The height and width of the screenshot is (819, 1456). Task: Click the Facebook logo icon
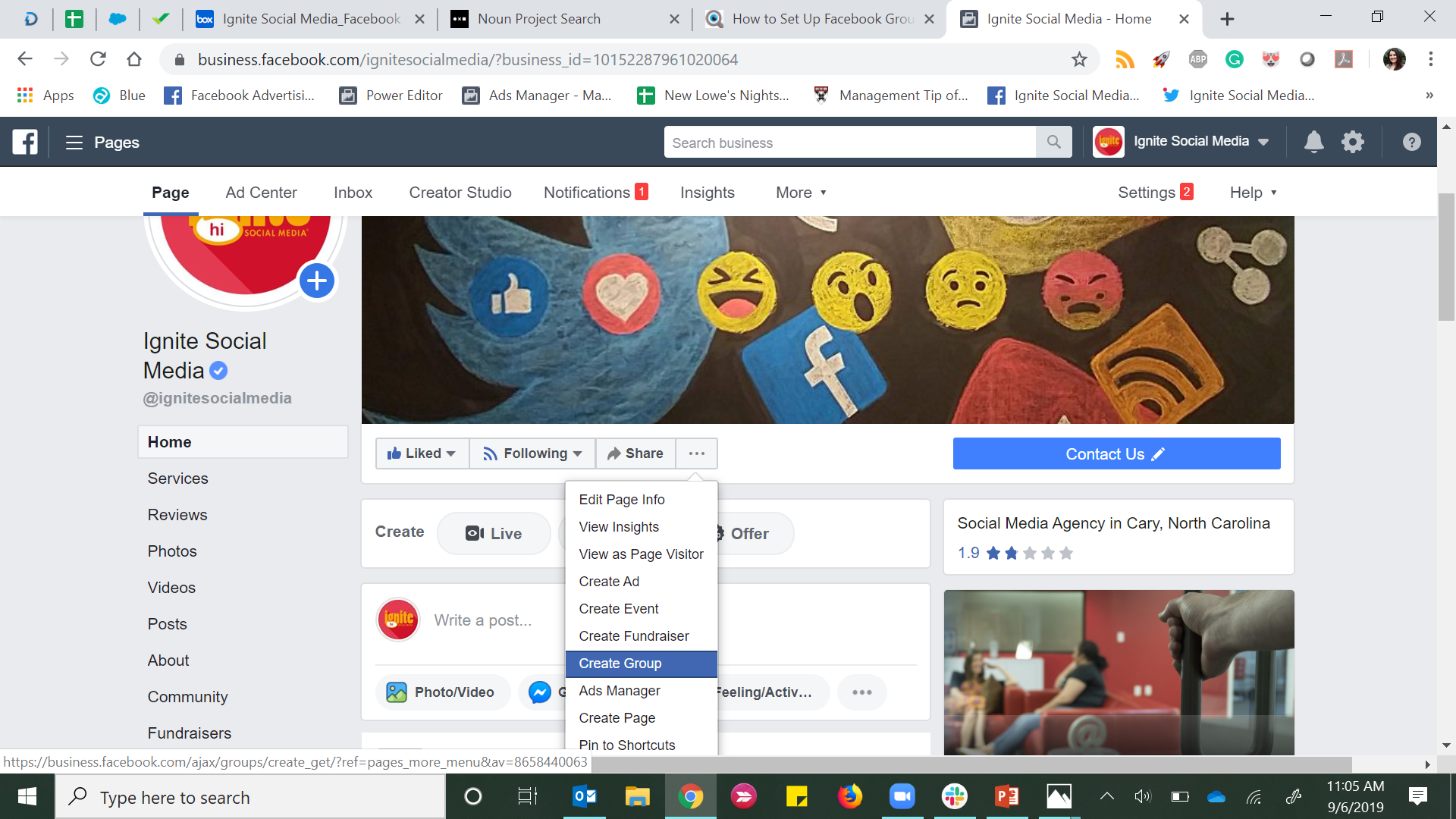(25, 142)
